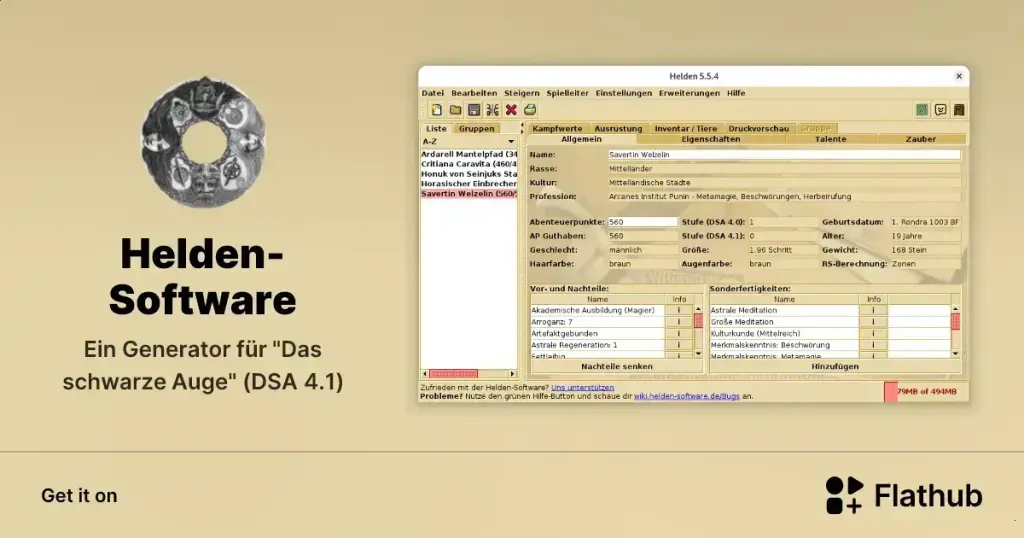Select Critiana Caravita in the hero list
The width and height of the screenshot is (1024, 538).
(469, 164)
